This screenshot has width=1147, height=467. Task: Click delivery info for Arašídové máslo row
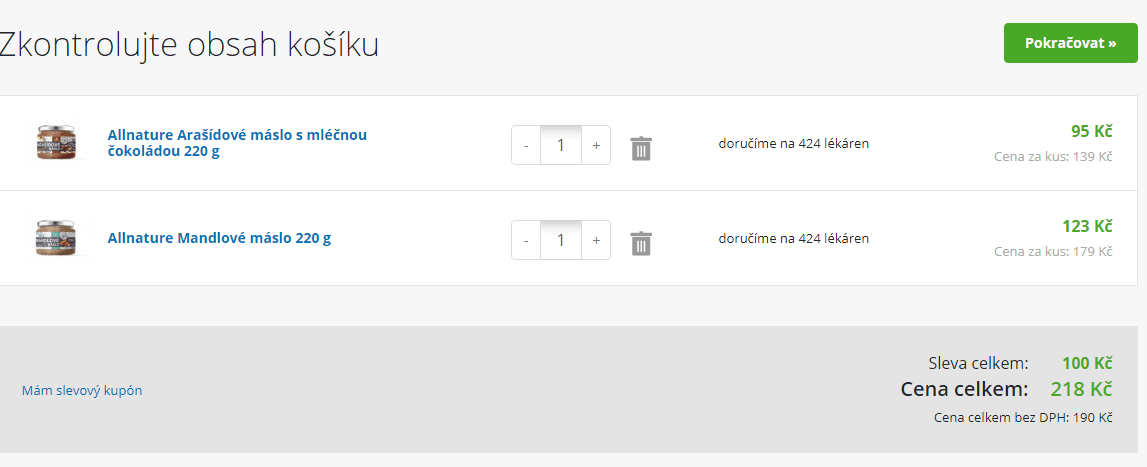pos(794,143)
